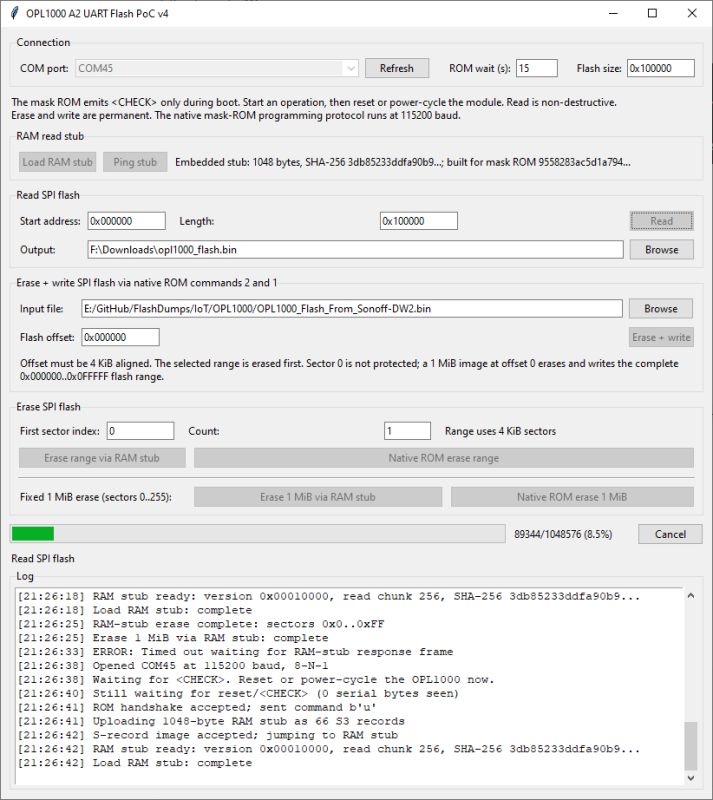Viewport: 713px width, 800px height.
Task: Click the log scrollbar down arrow
Action: 691,778
